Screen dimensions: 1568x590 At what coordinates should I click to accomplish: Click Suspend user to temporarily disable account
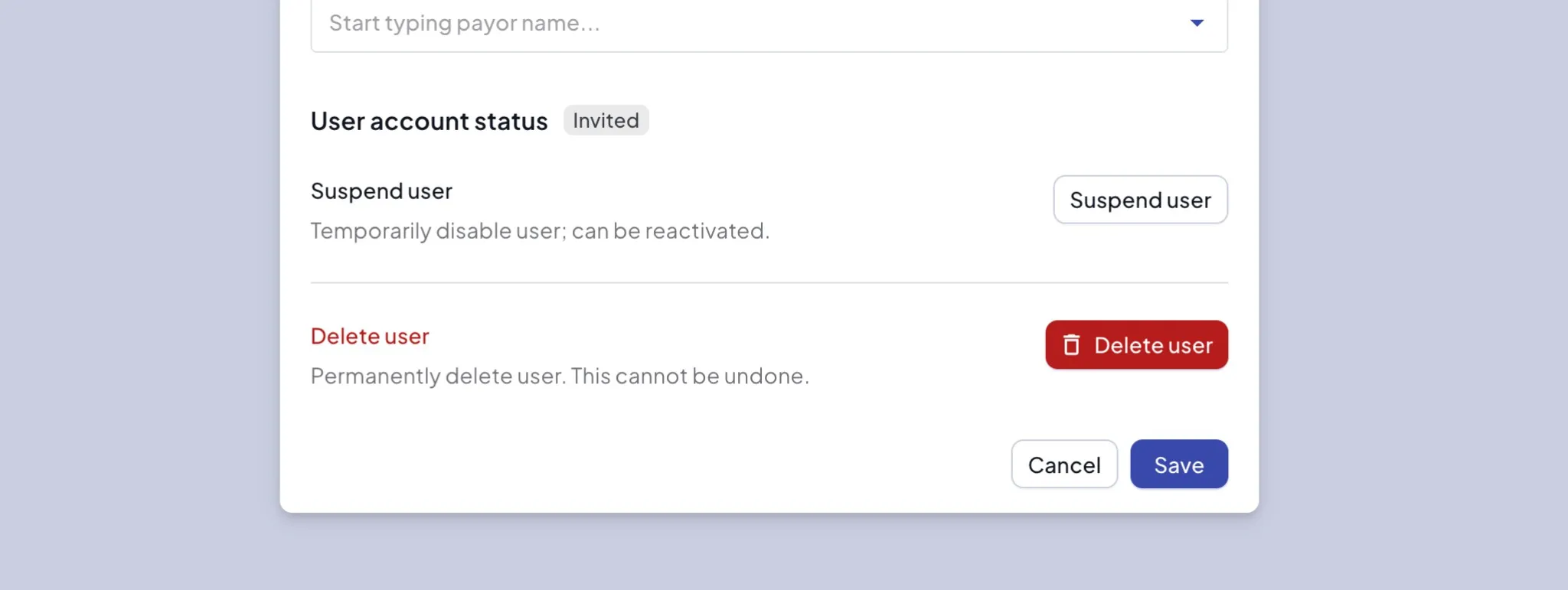[x=1140, y=200]
